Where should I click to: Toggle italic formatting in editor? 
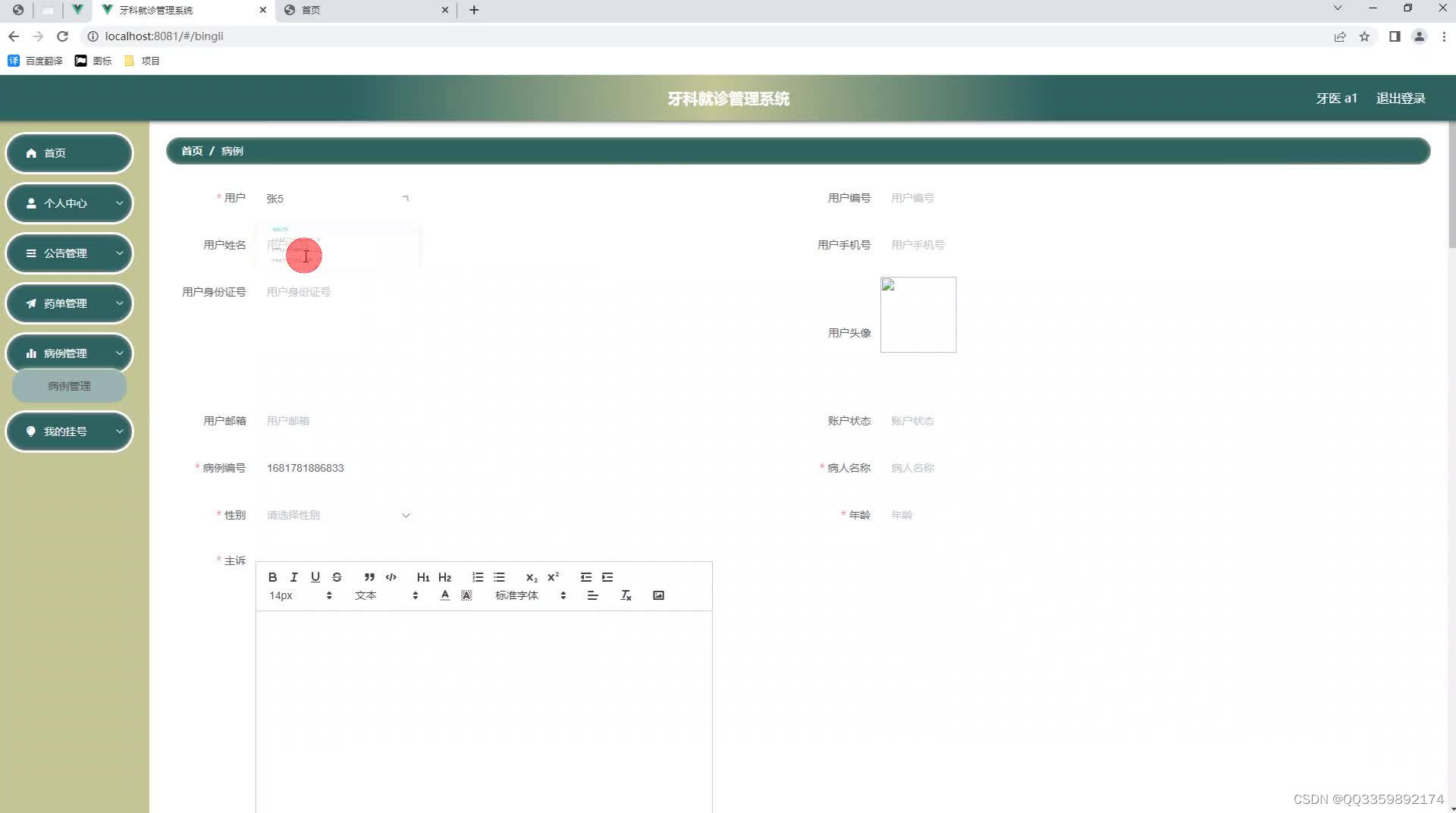294,577
